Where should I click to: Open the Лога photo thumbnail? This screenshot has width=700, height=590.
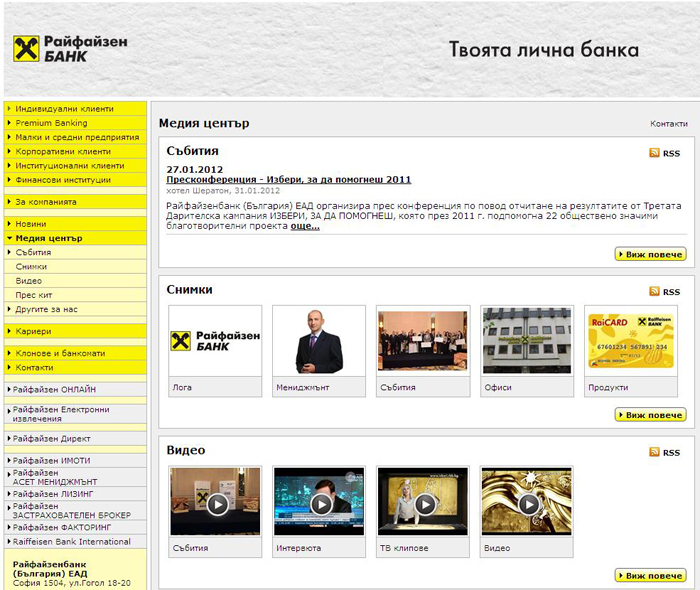(215, 341)
